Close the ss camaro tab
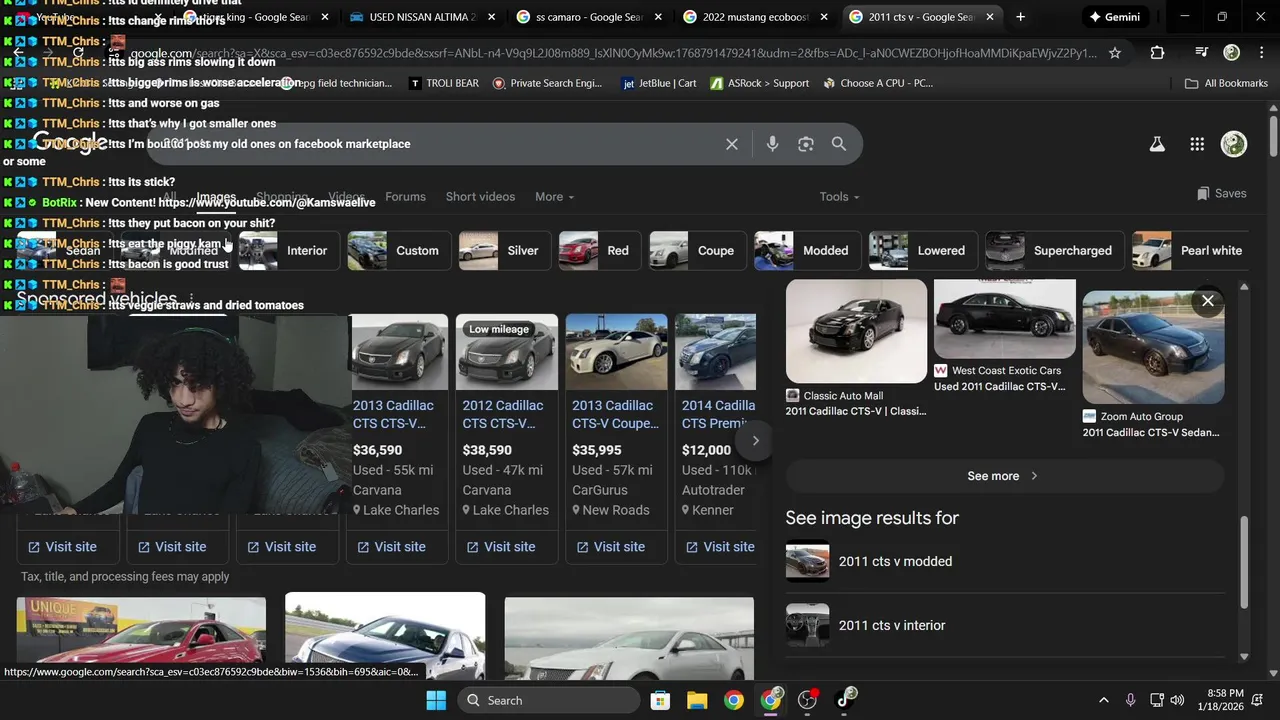Image resolution: width=1280 pixels, height=720 pixels. point(657,17)
